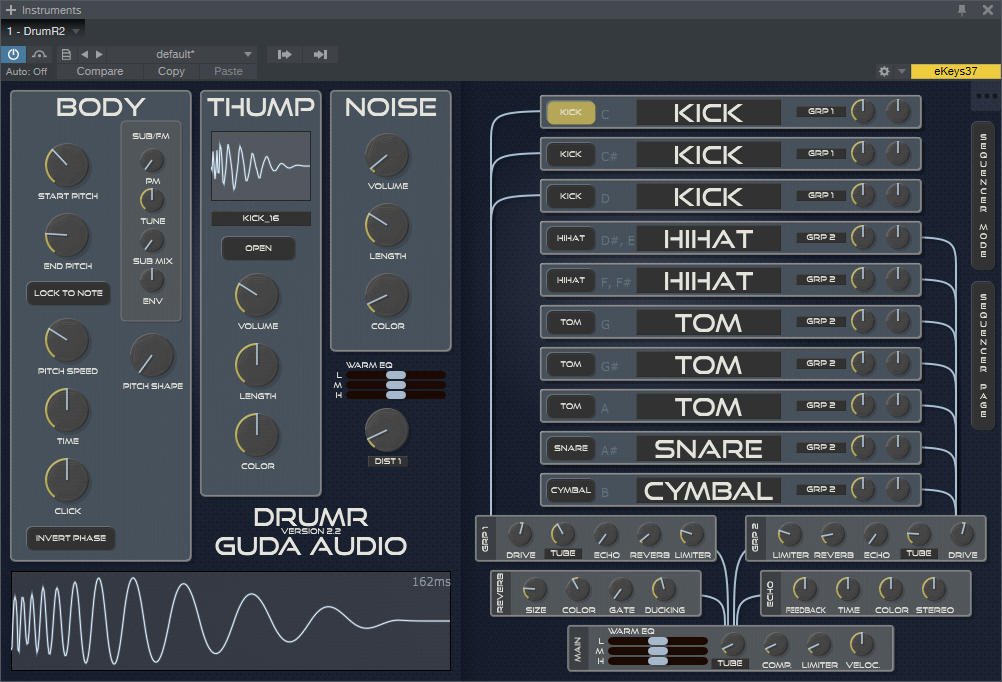Click the Compare button
Screen dimensions: 1002x682
100,71
